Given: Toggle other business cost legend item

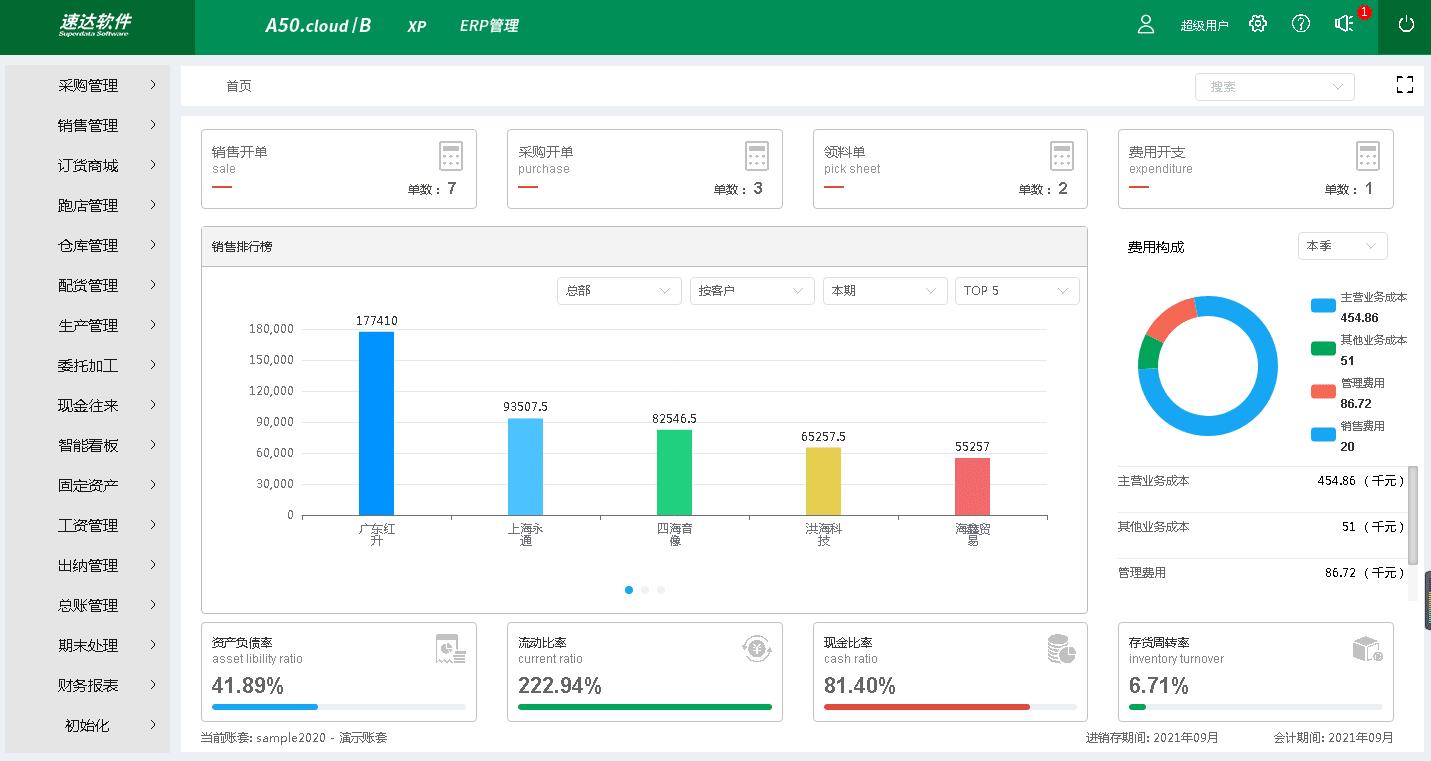Looking at the screenshot, I should [1323, 349].
